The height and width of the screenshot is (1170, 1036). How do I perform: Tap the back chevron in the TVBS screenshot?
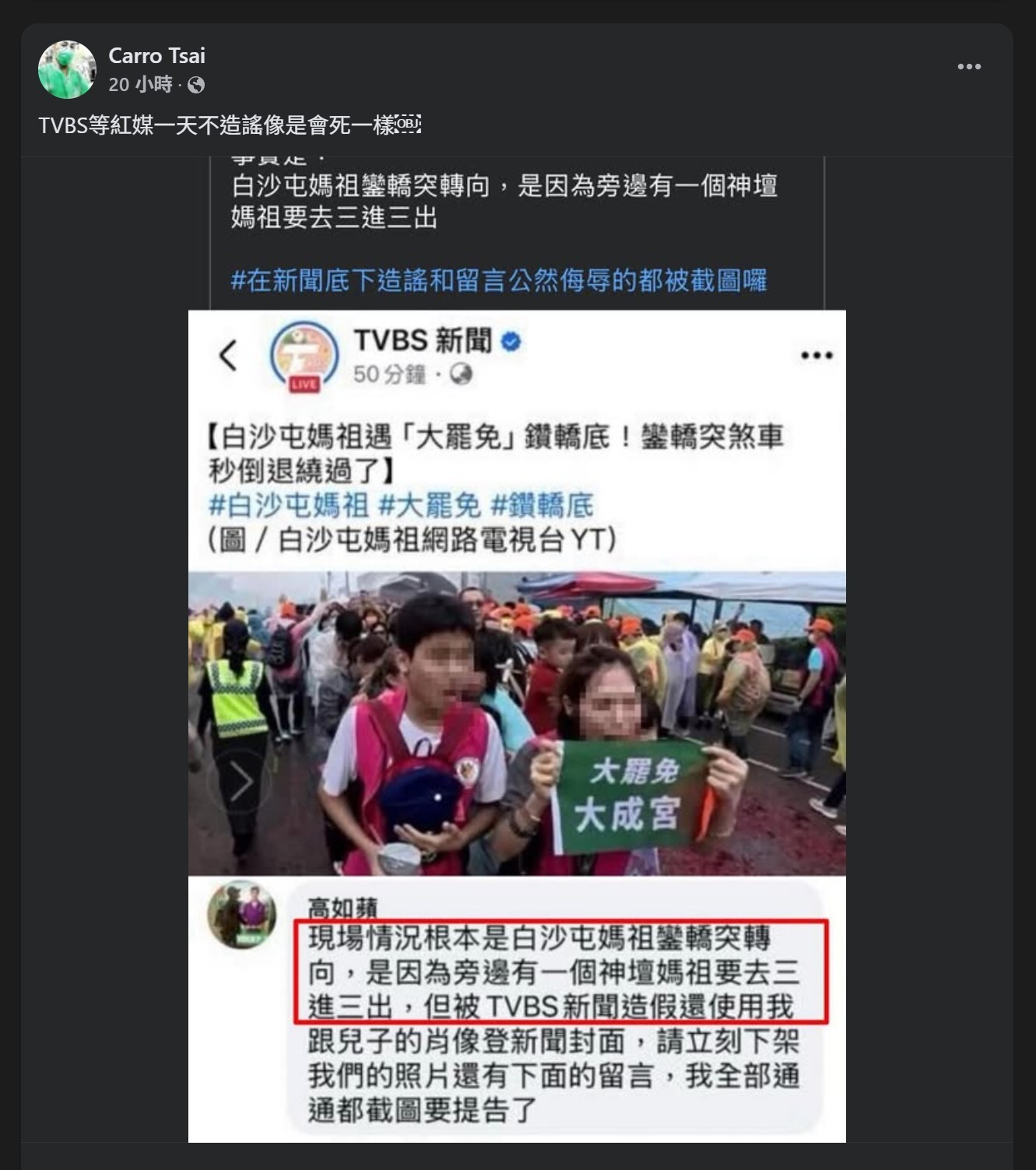click(227, 356)
